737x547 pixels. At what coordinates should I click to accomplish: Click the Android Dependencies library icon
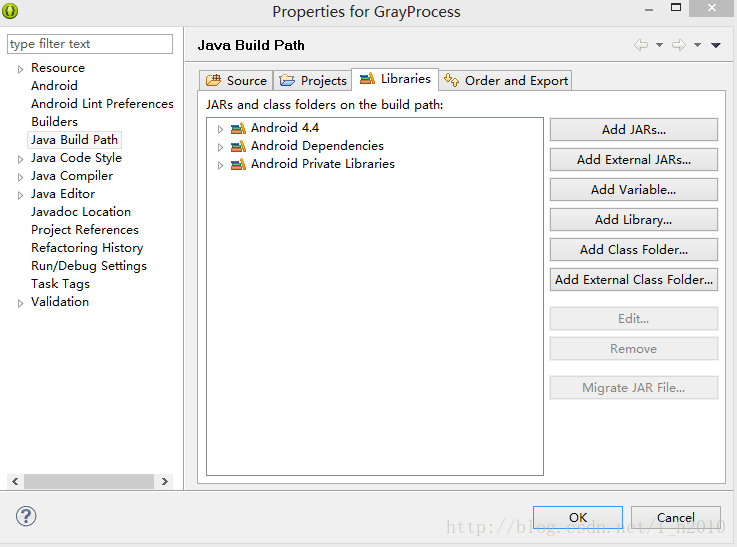(x=238, y=146)
